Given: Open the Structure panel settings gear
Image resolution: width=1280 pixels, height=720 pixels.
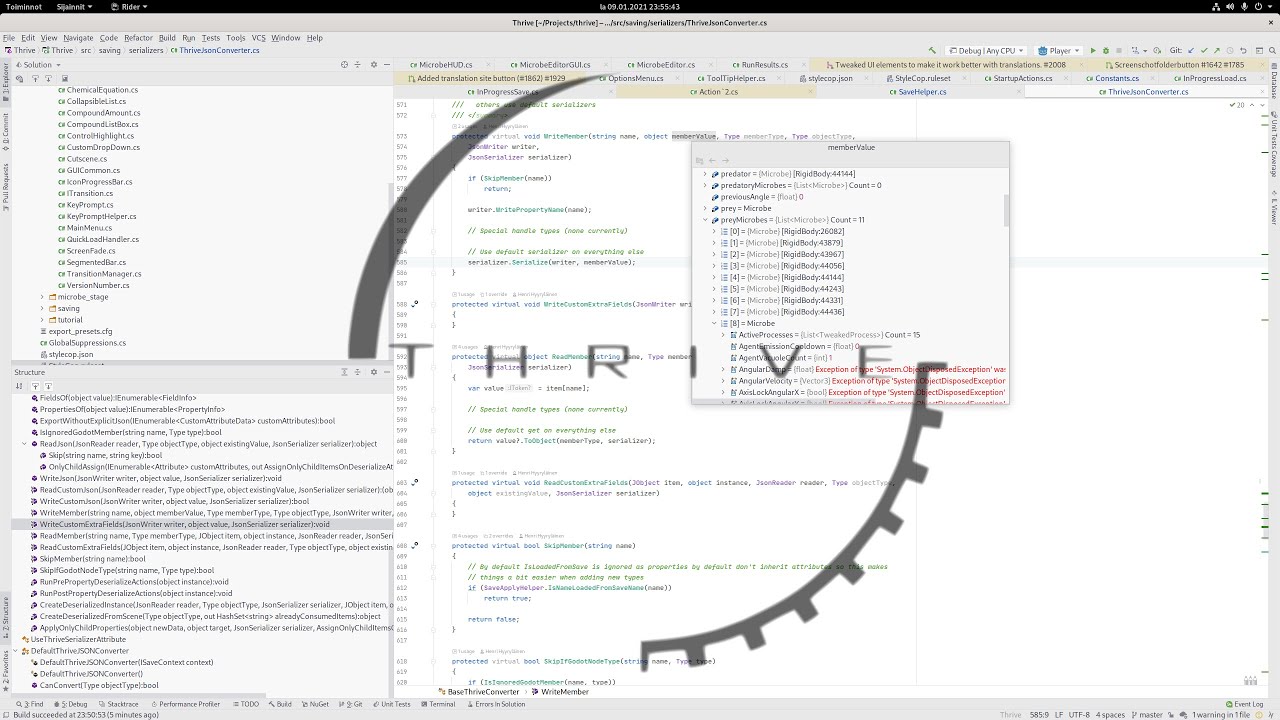Looking at the screenshot, I should pyautogui.click(x=374, y=372).
